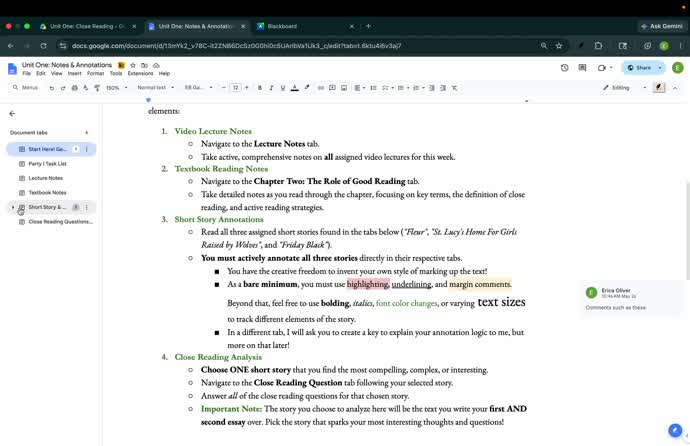Open the numbered list dropdown
Screen dimensions: 690x446
[418, 88]
